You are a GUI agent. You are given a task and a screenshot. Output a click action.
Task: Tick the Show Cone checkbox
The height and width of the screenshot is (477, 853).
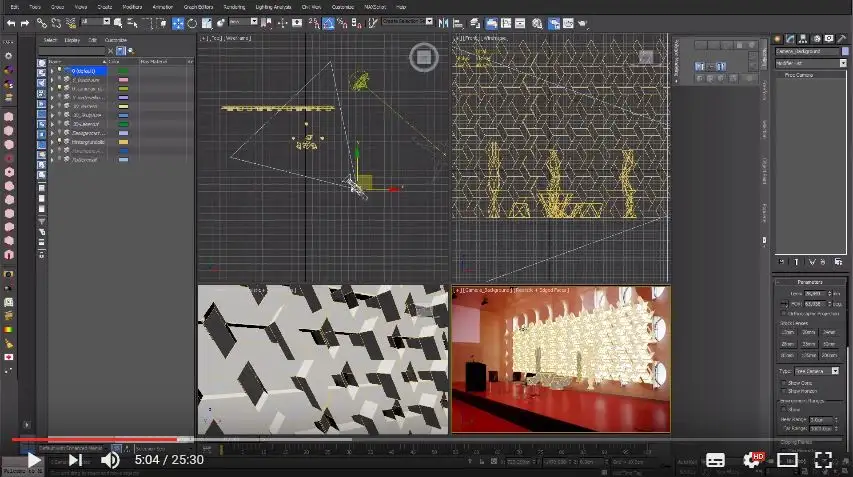[x=784, y=383]
